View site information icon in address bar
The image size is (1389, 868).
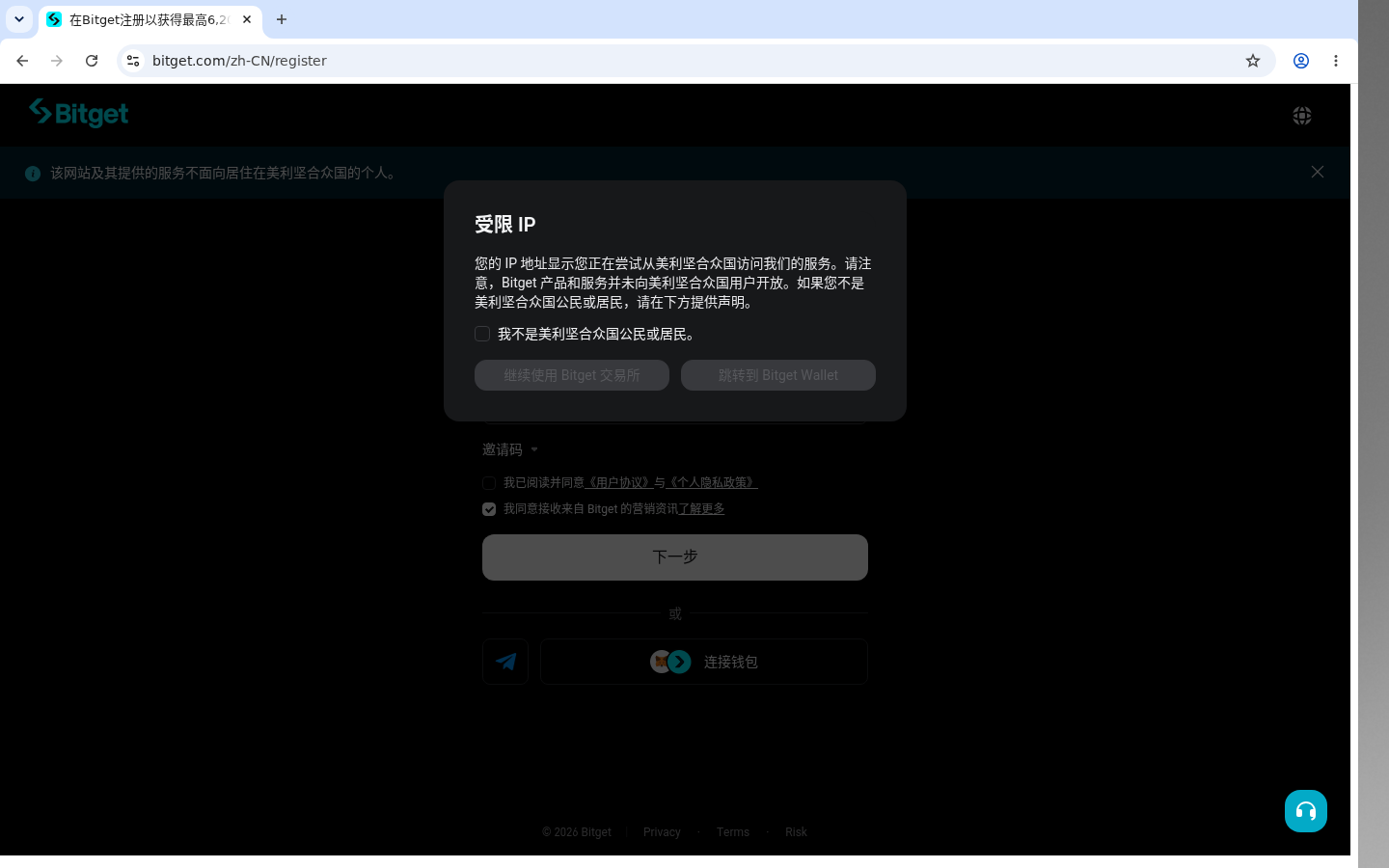133,61
